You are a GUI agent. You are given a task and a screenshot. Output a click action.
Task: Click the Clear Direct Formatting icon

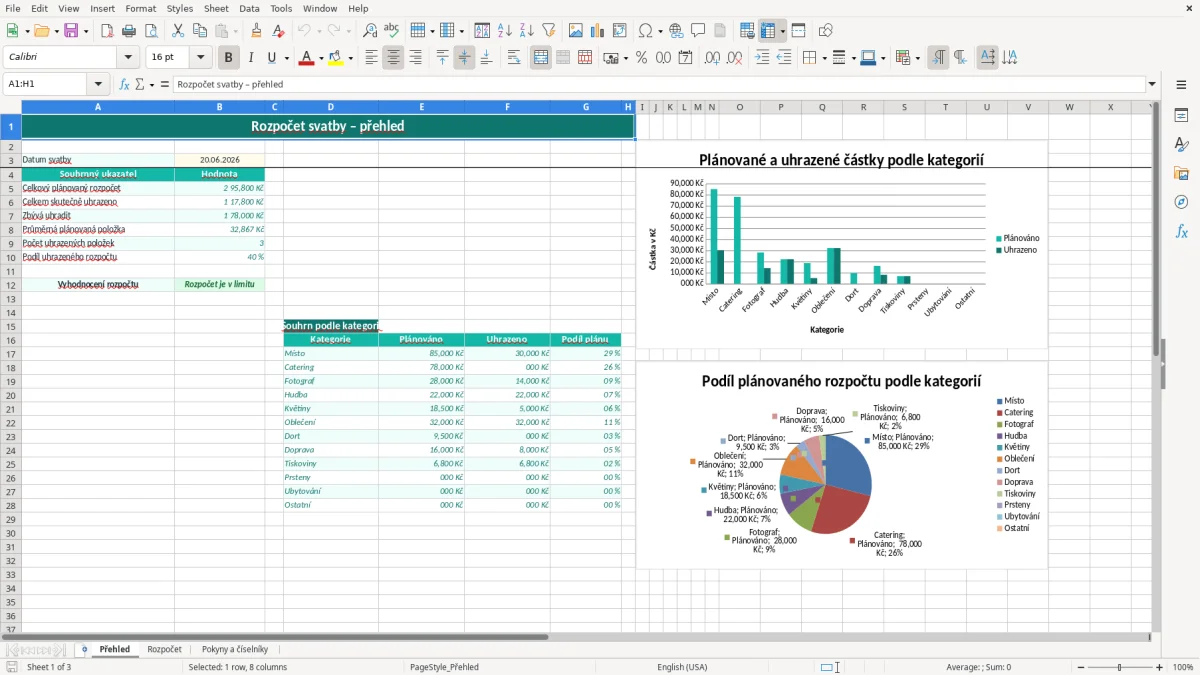tap(279, 31)
